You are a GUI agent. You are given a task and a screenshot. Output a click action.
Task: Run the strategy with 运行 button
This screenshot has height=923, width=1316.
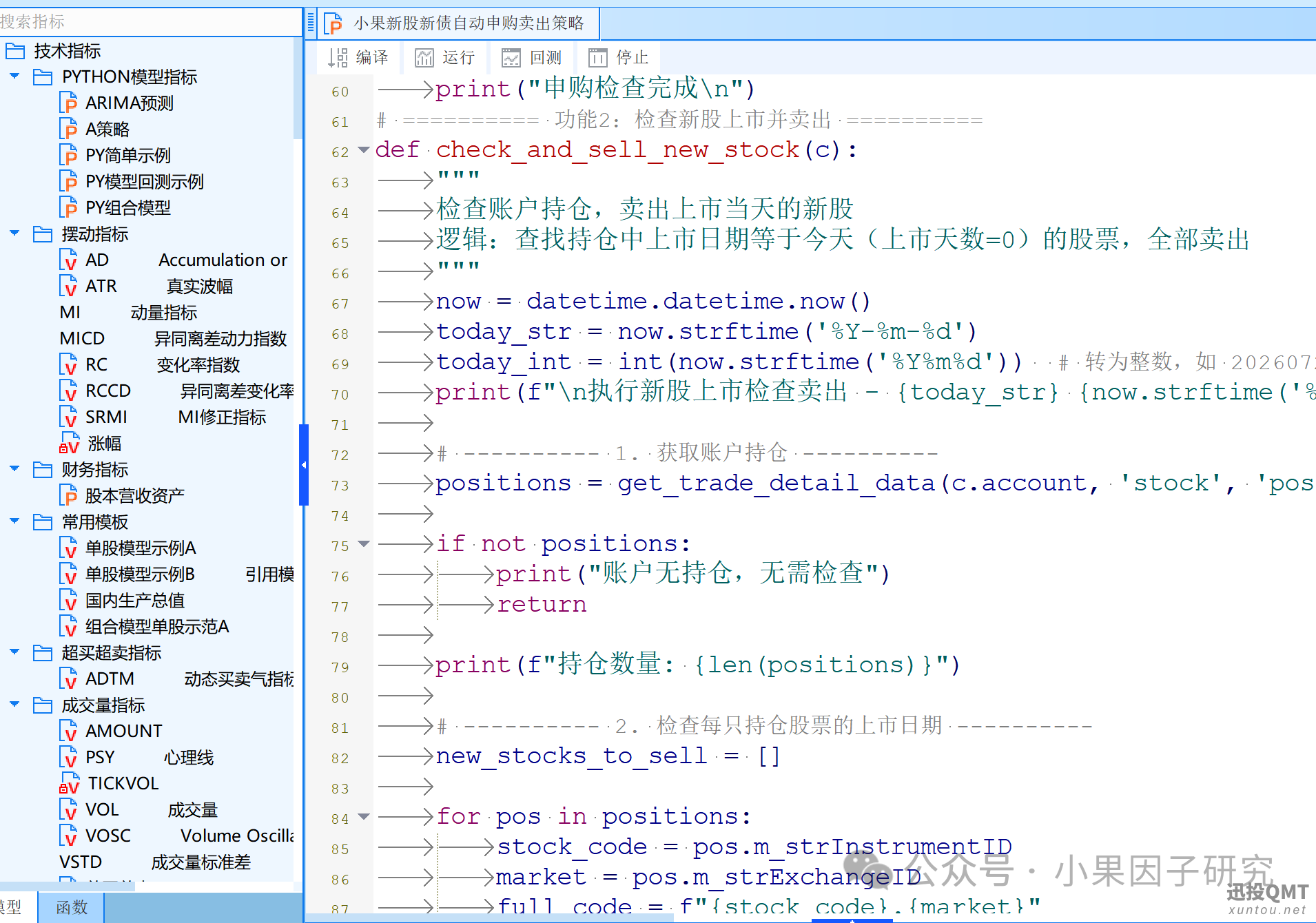(445, 58)
